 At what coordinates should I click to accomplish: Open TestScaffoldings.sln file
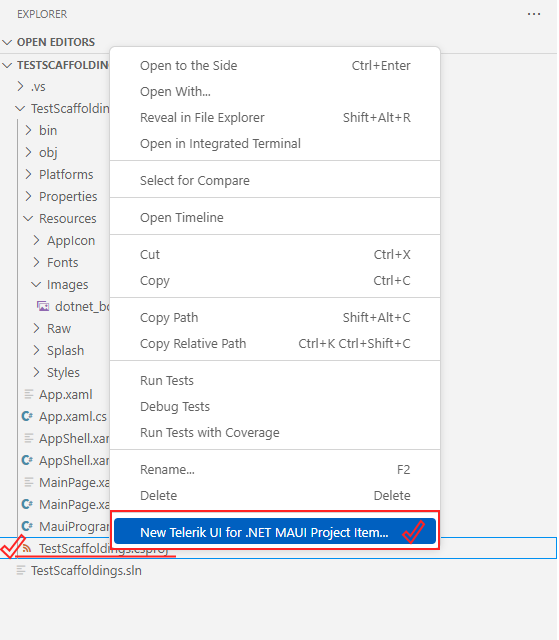point(86,570)
